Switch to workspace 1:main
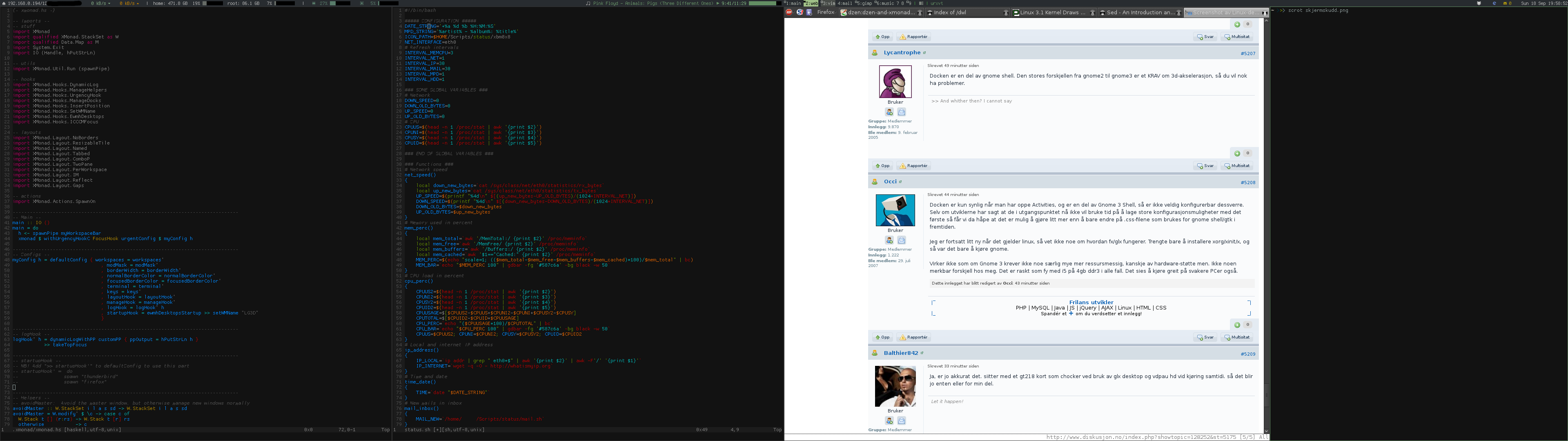Image resolution: width=1568 pixels, height=441 pixels. [793, 3]
